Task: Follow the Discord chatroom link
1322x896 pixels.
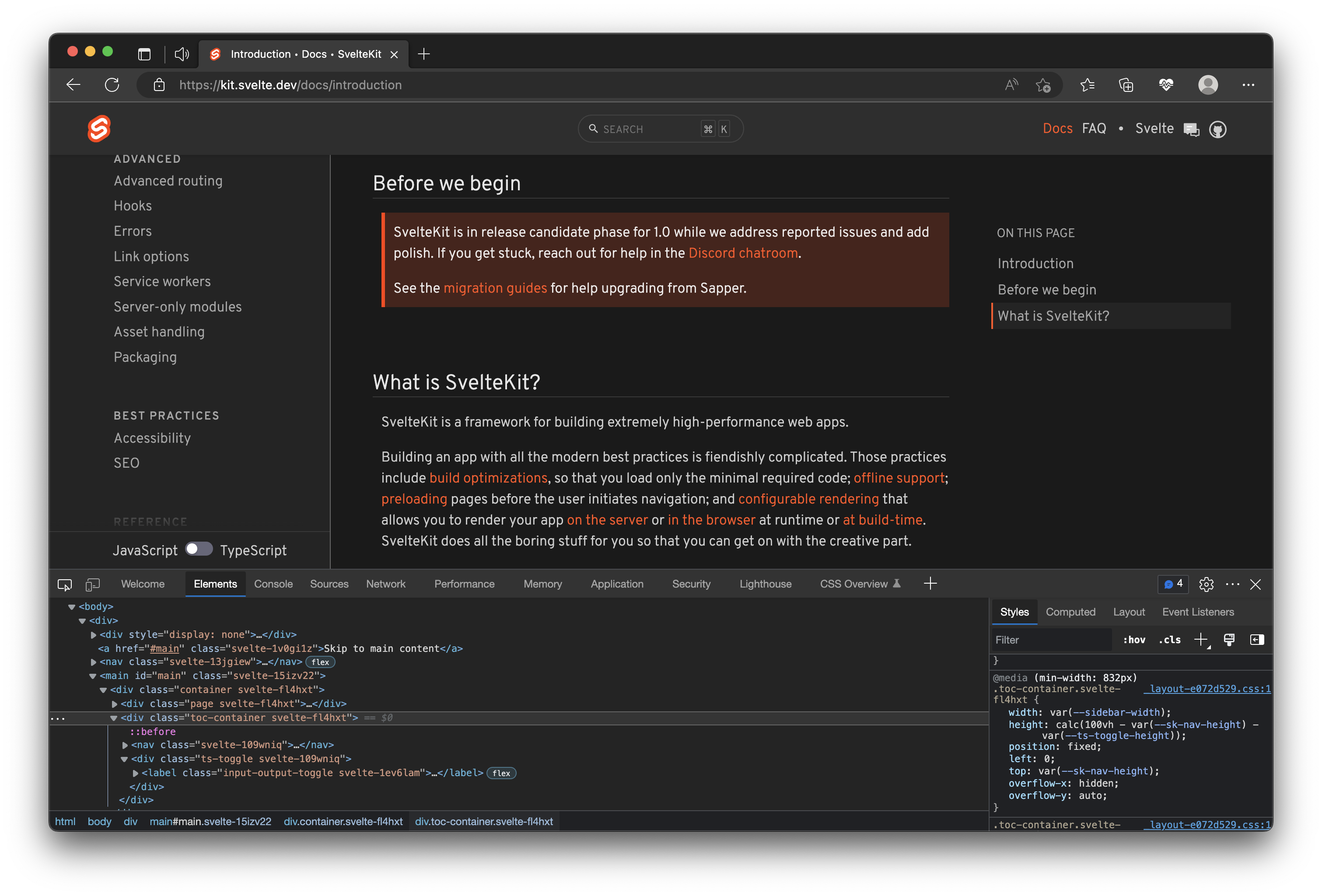Action: point(743,253)
